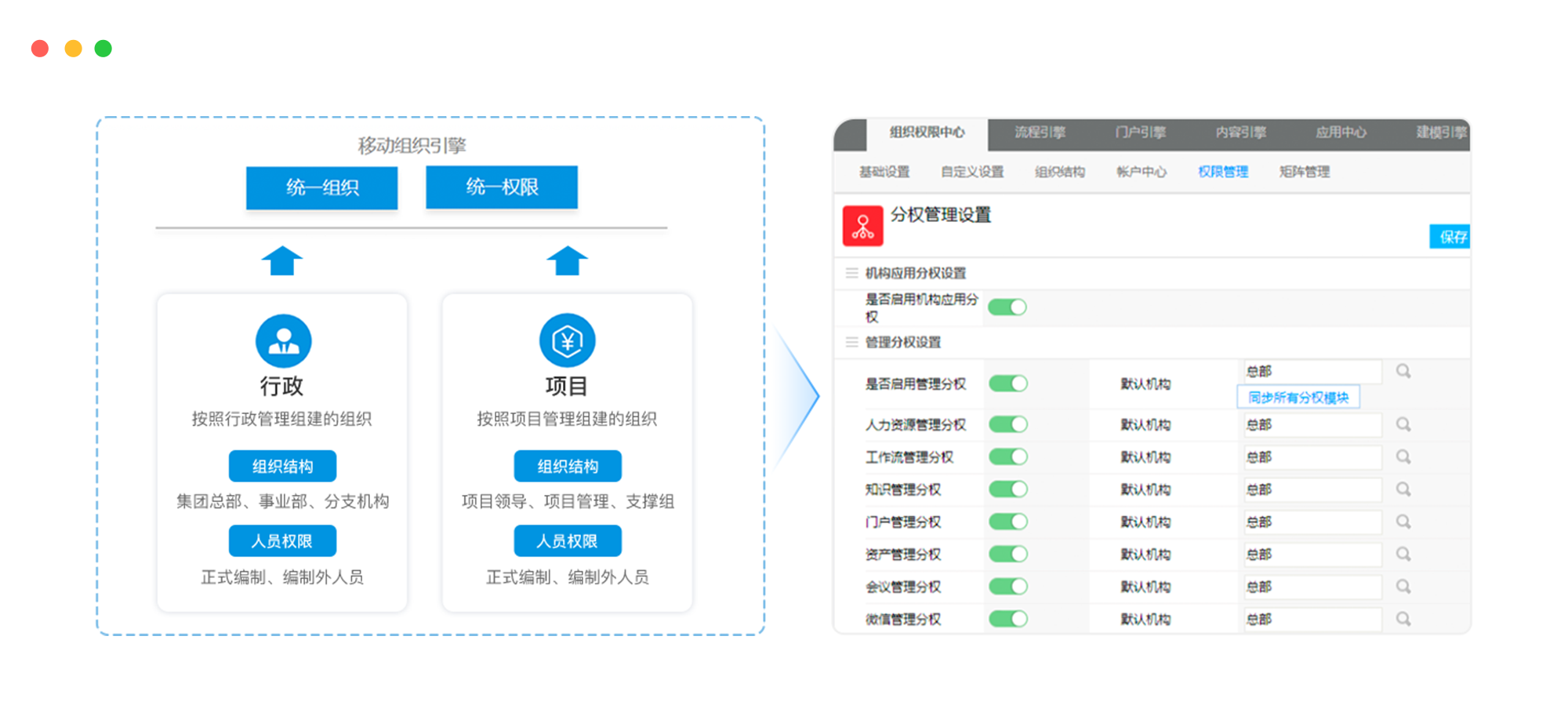Collapse the 机构应用分权设置 section
The image size is (1568, 709).
[x=852, y=273]
